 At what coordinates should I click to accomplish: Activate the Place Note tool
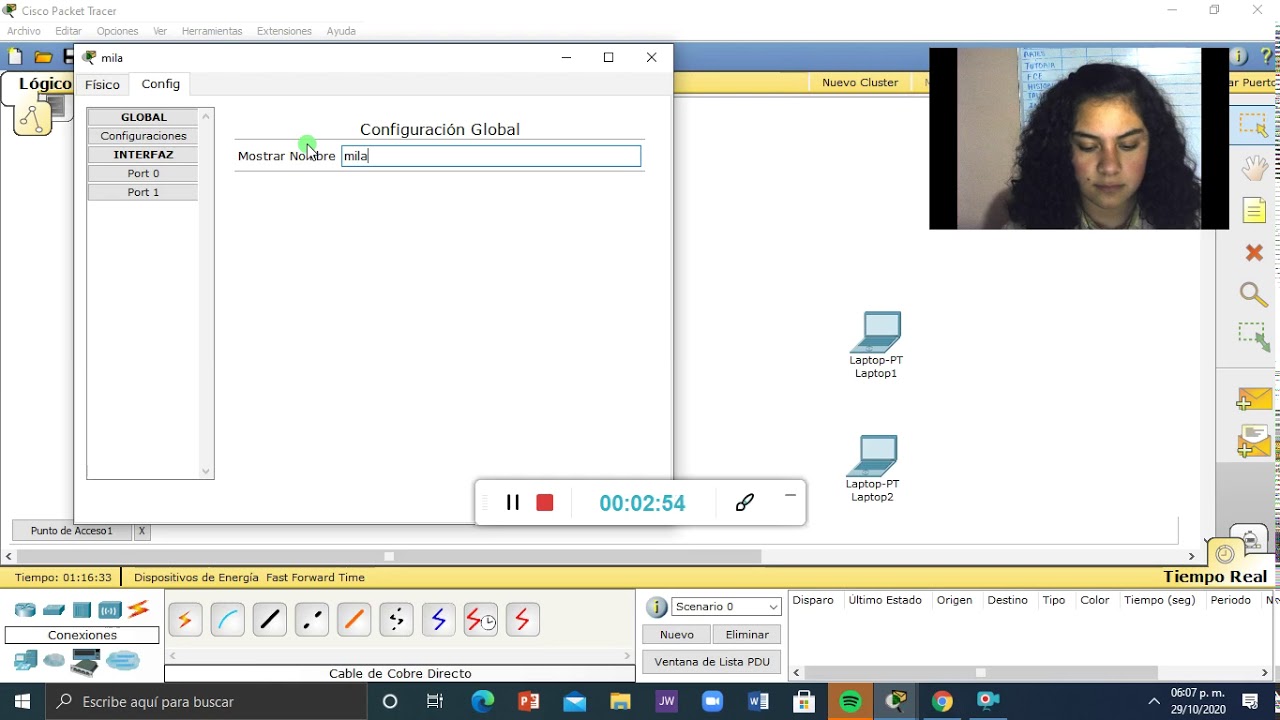1254,210
